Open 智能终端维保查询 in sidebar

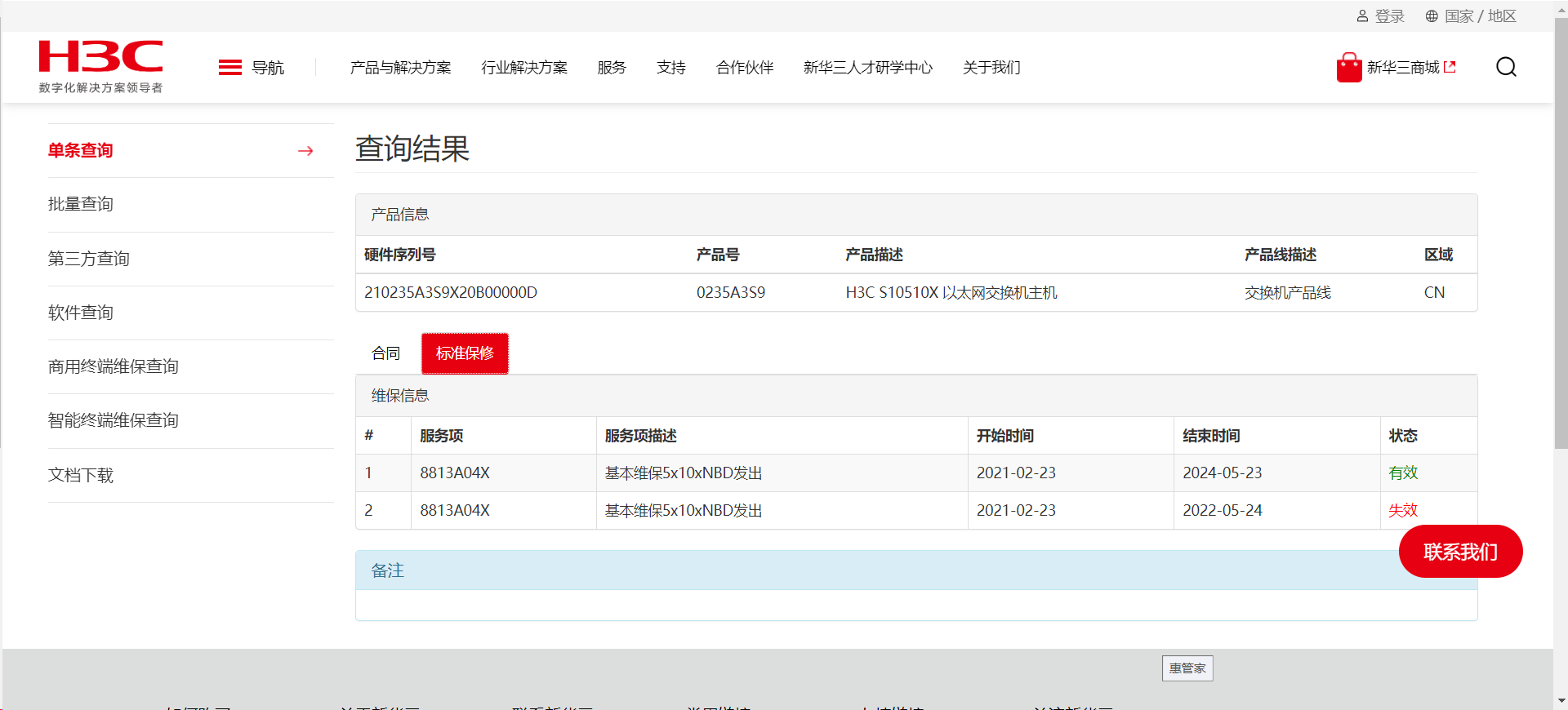coord(114,421)
